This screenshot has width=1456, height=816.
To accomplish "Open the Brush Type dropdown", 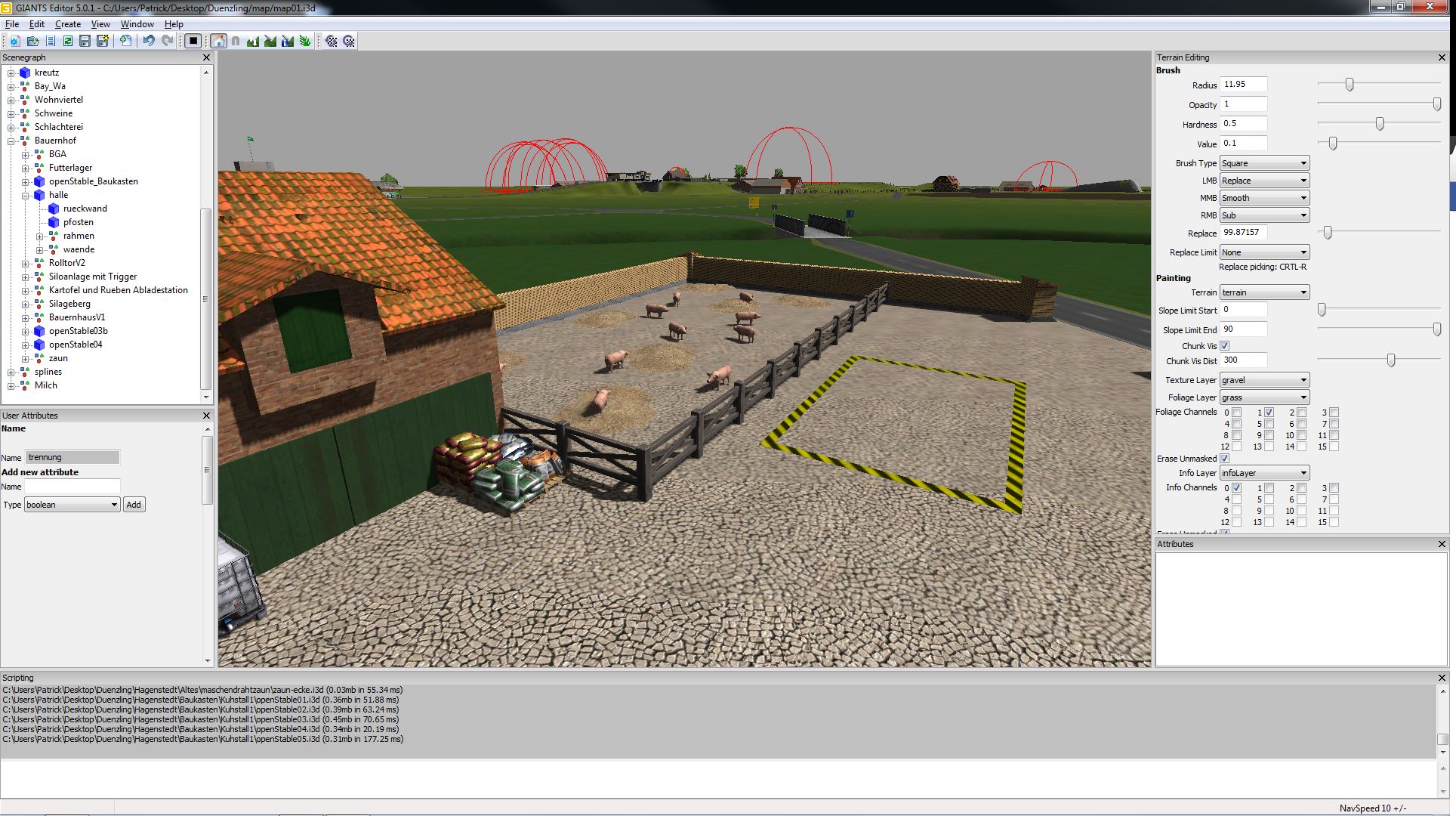I will (1264, 163).
